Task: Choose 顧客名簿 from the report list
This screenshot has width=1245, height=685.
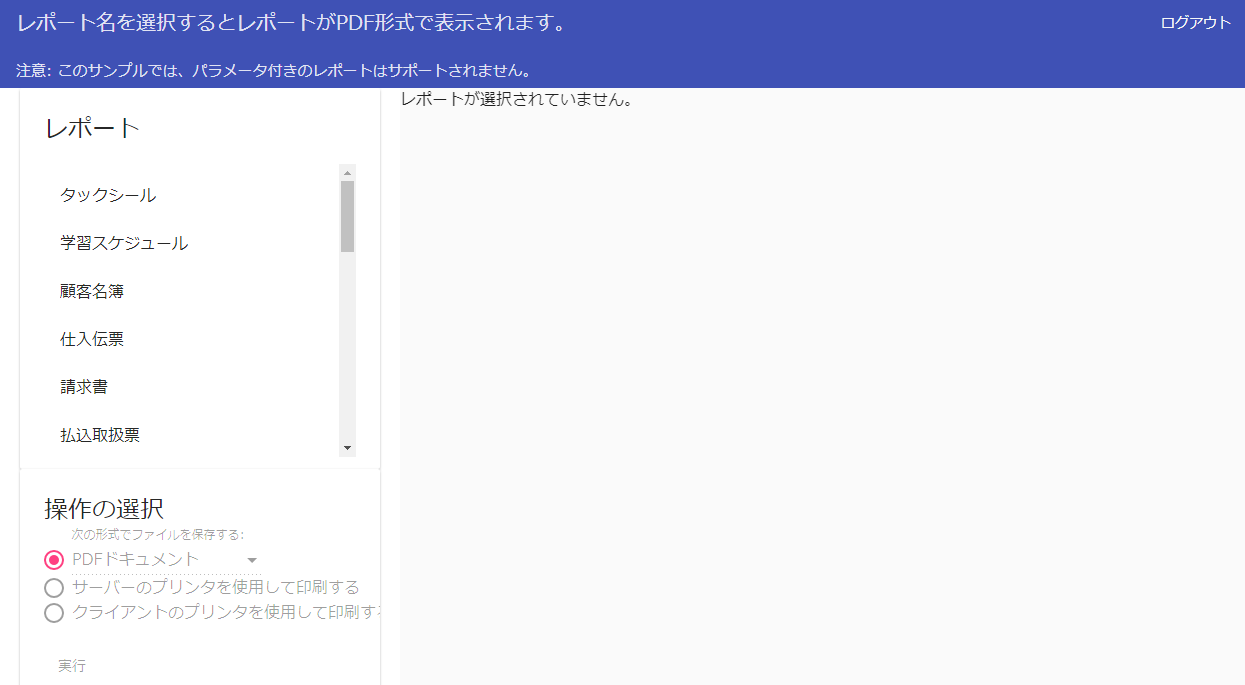Action: click(x=92, y=291)
